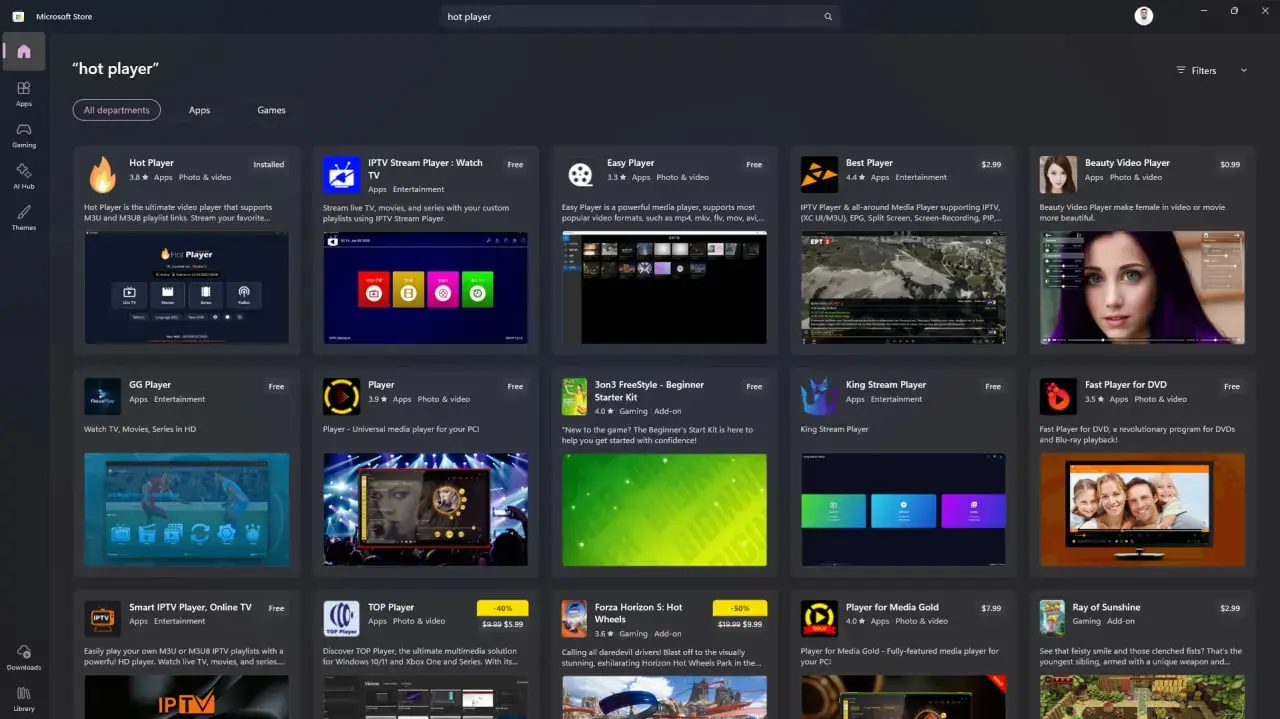This screenshot has height=719, width=1280.
Task: Click the search magnifier icon
Action: [828, 17]
